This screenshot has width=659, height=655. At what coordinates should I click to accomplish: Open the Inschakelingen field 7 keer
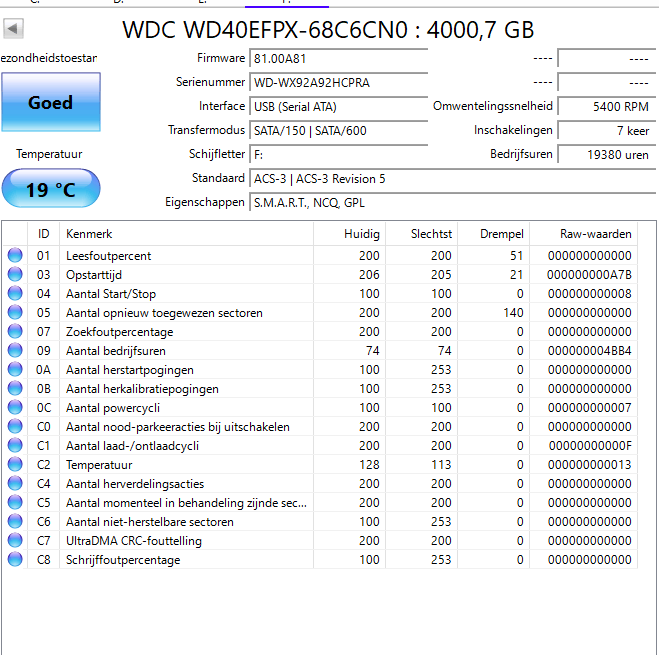tap(606, 130)
